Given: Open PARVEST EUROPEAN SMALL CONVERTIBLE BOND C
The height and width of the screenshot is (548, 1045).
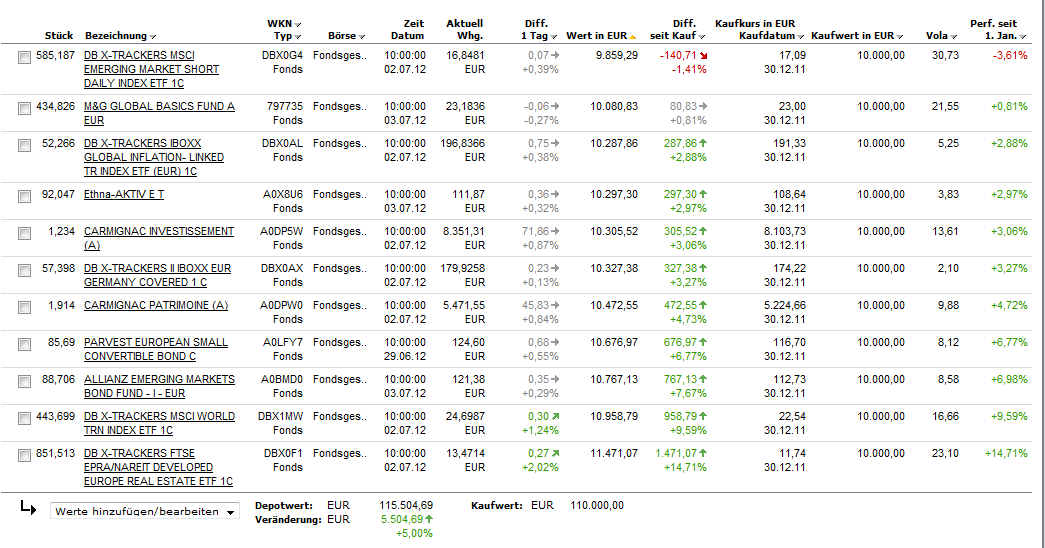Looking at the screenshot, I should tap(156, 349).
